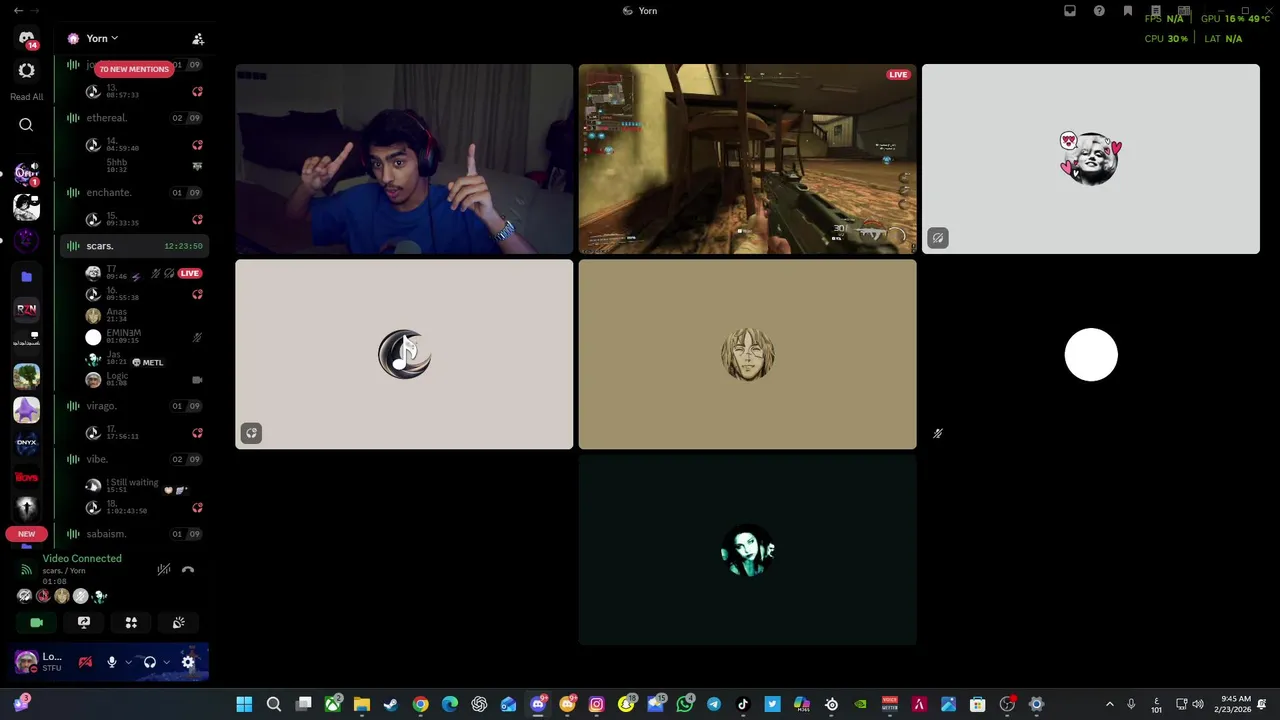Viewport: 1280px width, 720px height.
Task: Launch an activity from voice panel
Action: [131, 623]
